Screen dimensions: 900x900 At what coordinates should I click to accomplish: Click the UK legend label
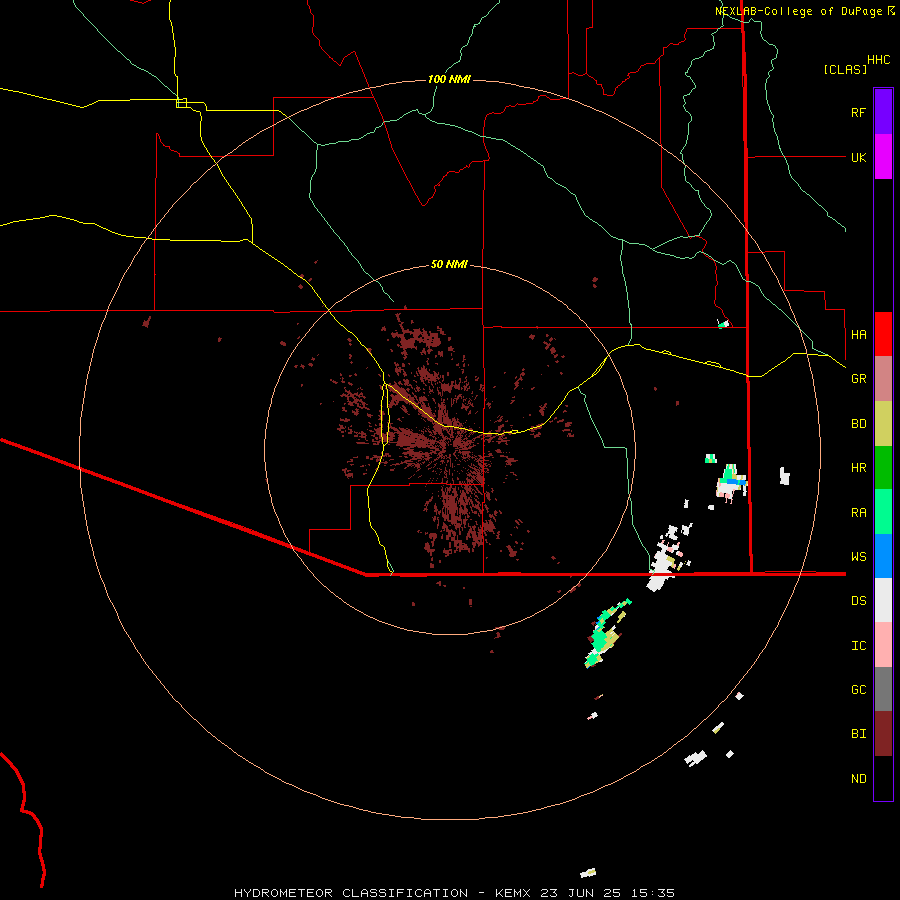pyautogui.click(x=858, y=157)
